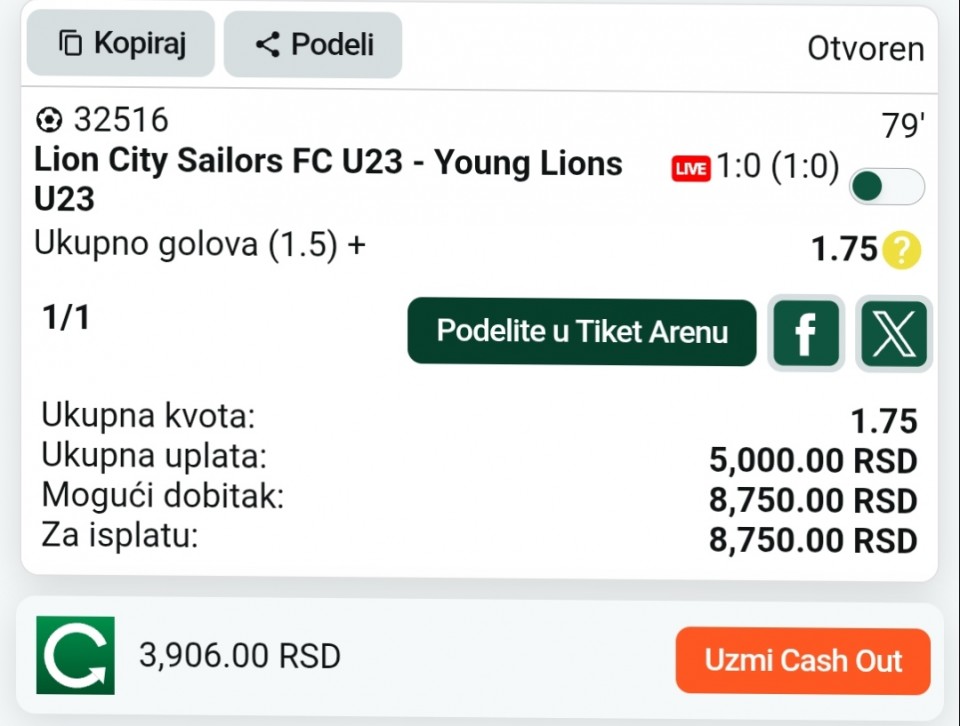
Task: Click the Kopiraj copy button
Action: (x=121, y=44)
